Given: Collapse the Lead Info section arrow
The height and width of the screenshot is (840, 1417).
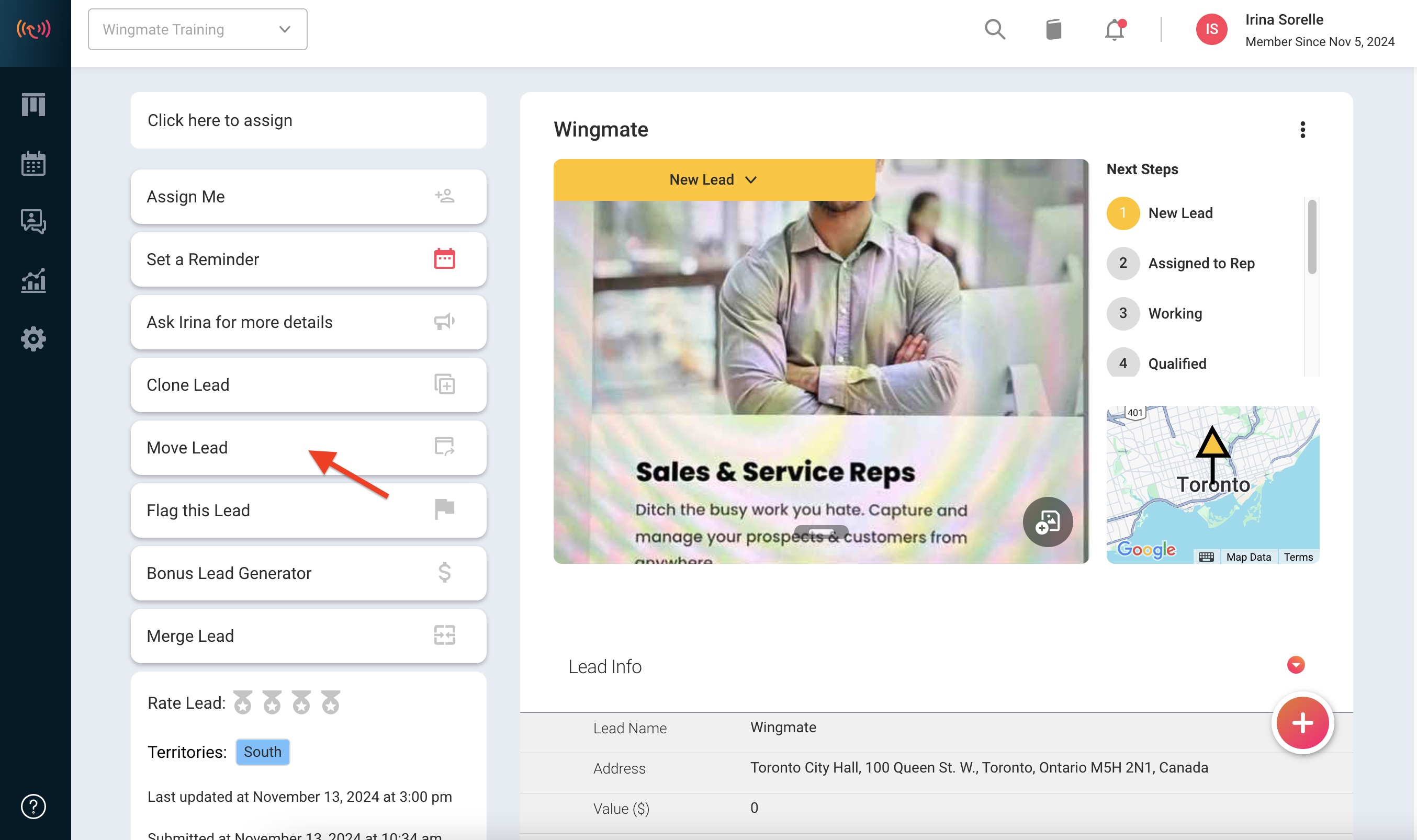Looking at the screenshot, I should coord(1295,665).
